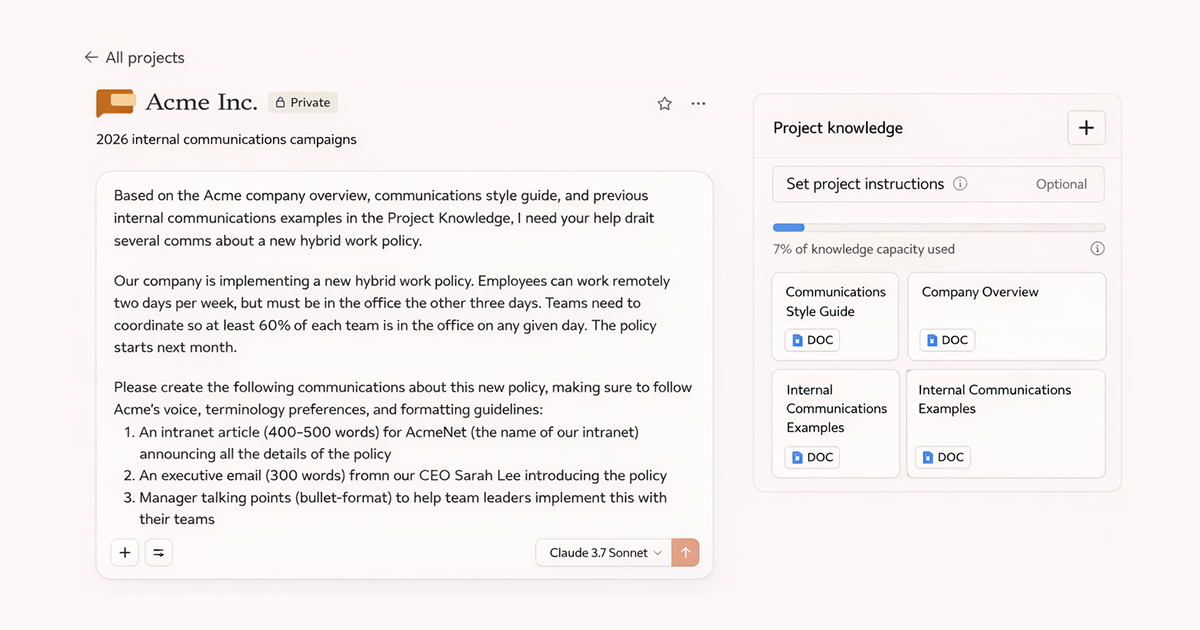The width and height of the screenshot is (1200, 630).
Task: Click the project description about 2026 campaigns
Action: [x=226, y=139]
